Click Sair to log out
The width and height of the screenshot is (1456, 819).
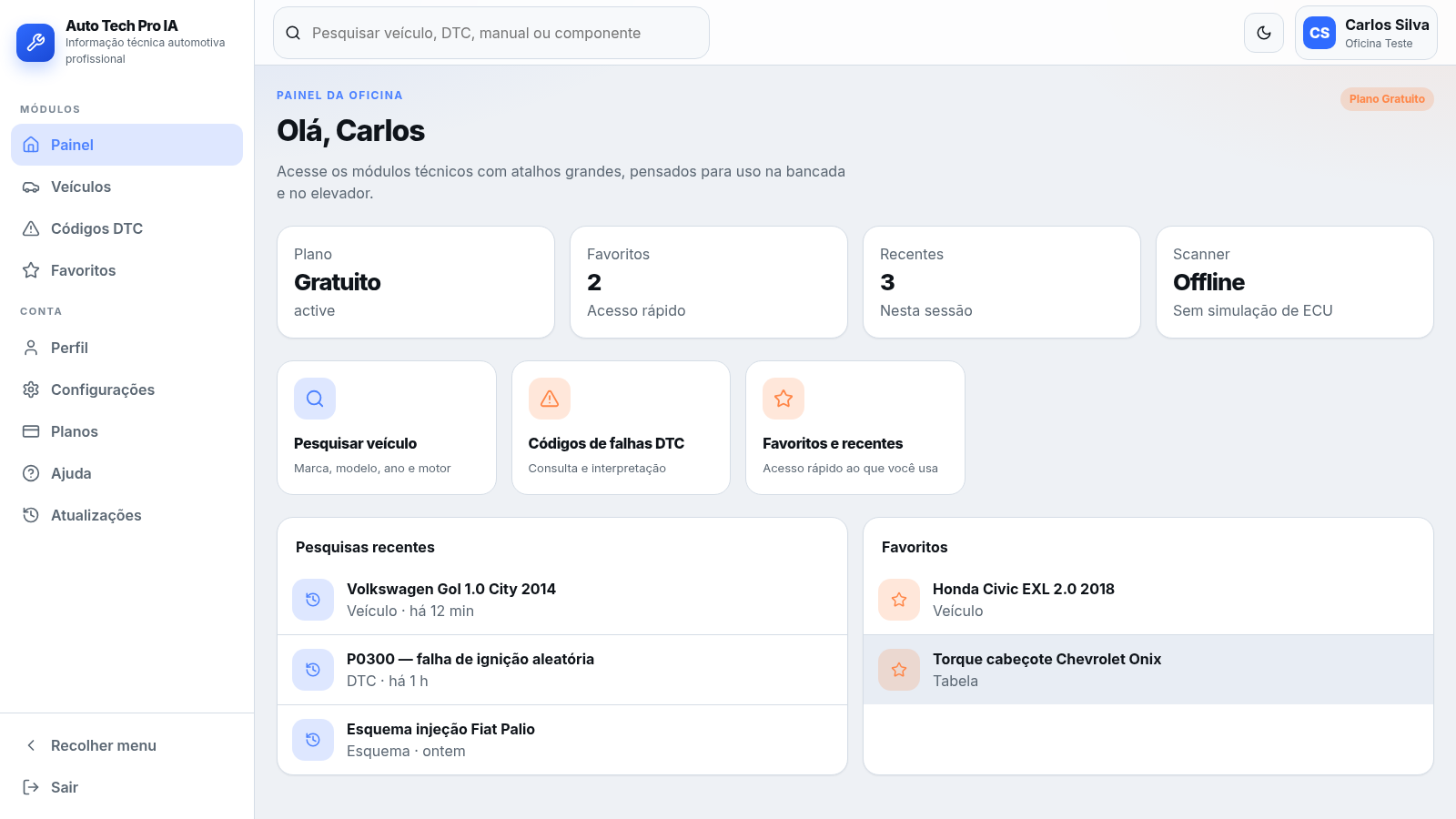click(126, 787)
